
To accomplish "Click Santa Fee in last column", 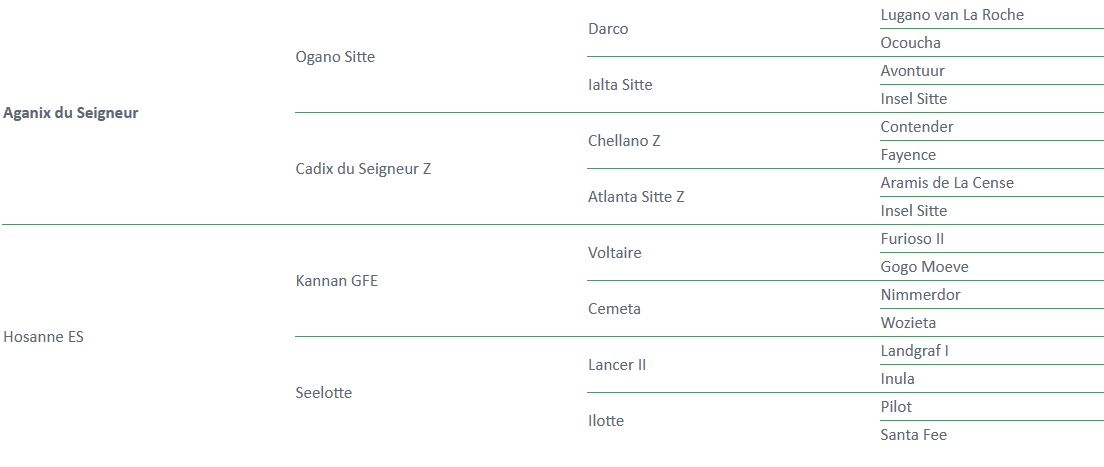I will click(x=913, y=435).
